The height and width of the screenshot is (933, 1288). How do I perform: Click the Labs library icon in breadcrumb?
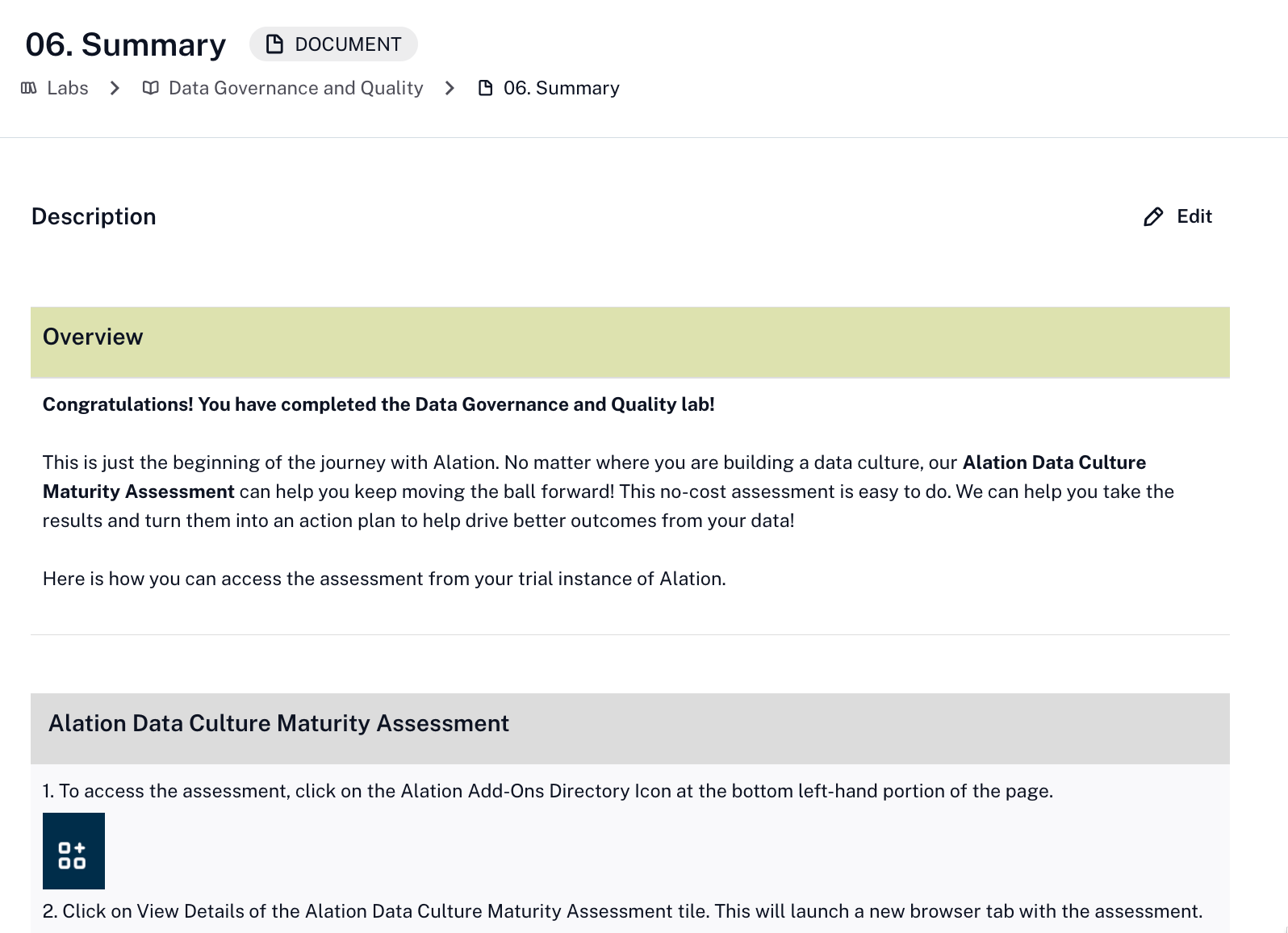[x=29, y=88]
